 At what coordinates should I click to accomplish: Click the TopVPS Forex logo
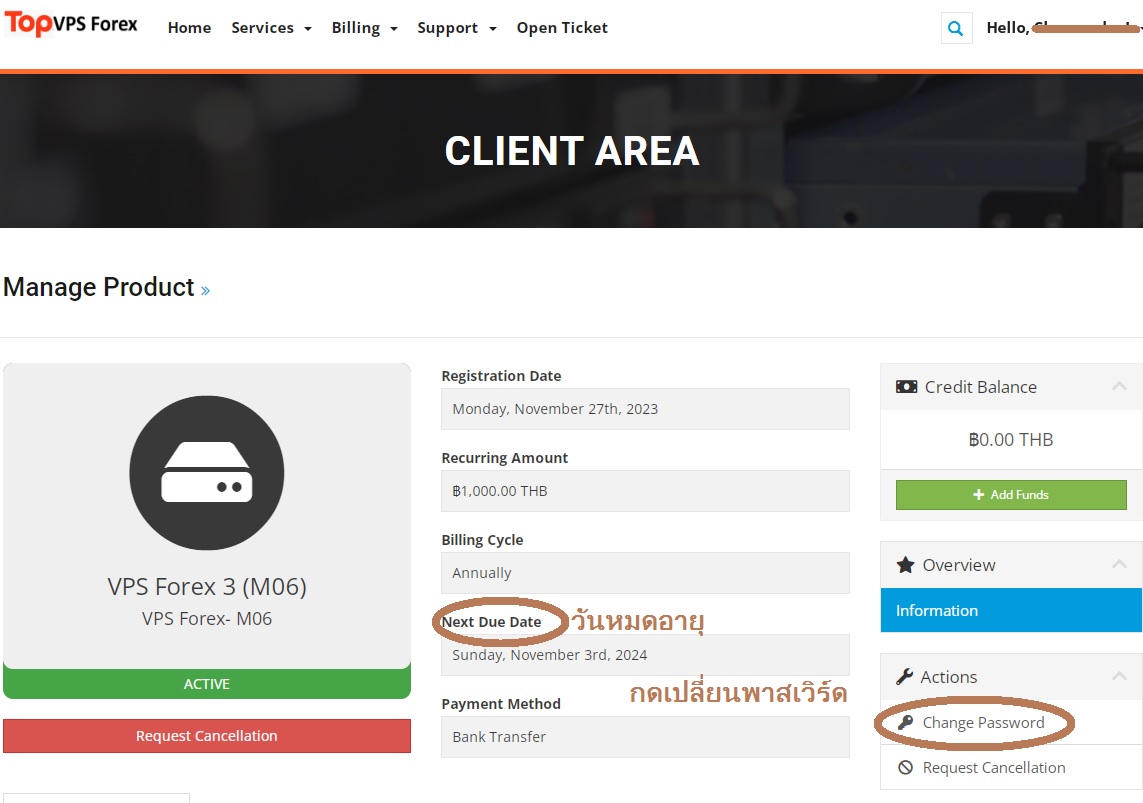(71, 25)
